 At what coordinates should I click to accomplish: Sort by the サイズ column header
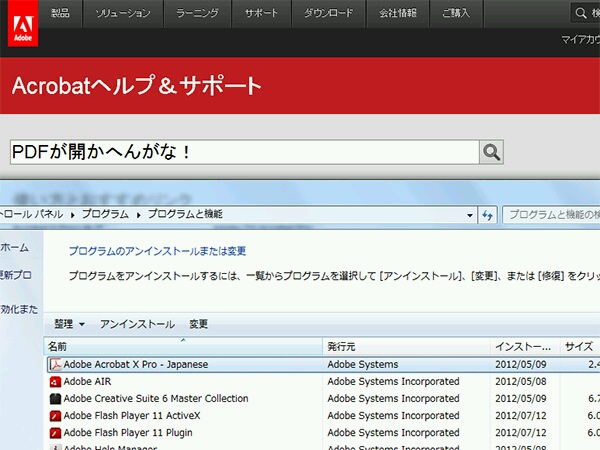coord(580,347)
